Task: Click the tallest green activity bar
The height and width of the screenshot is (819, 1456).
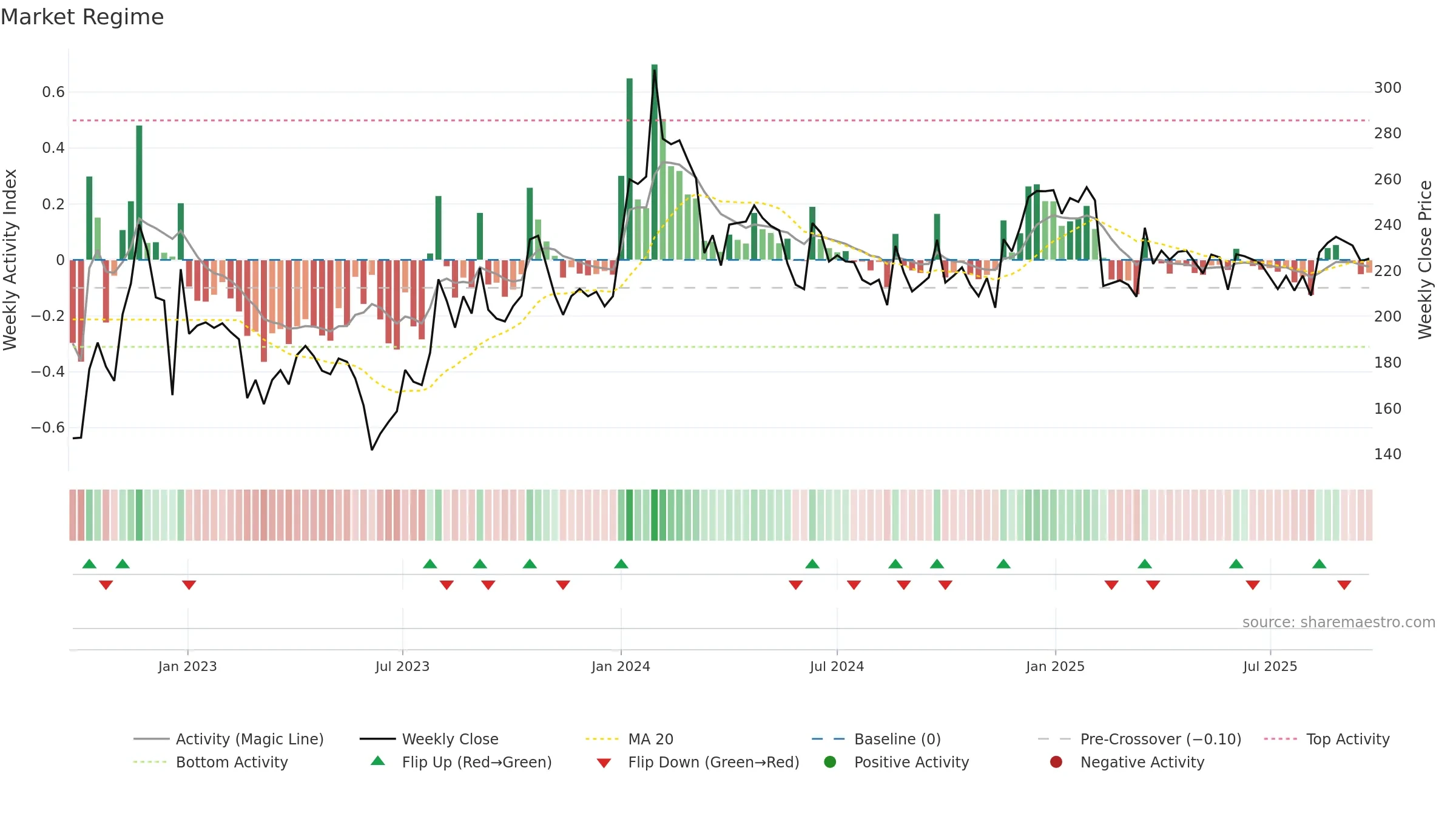Action: (654, 162)
